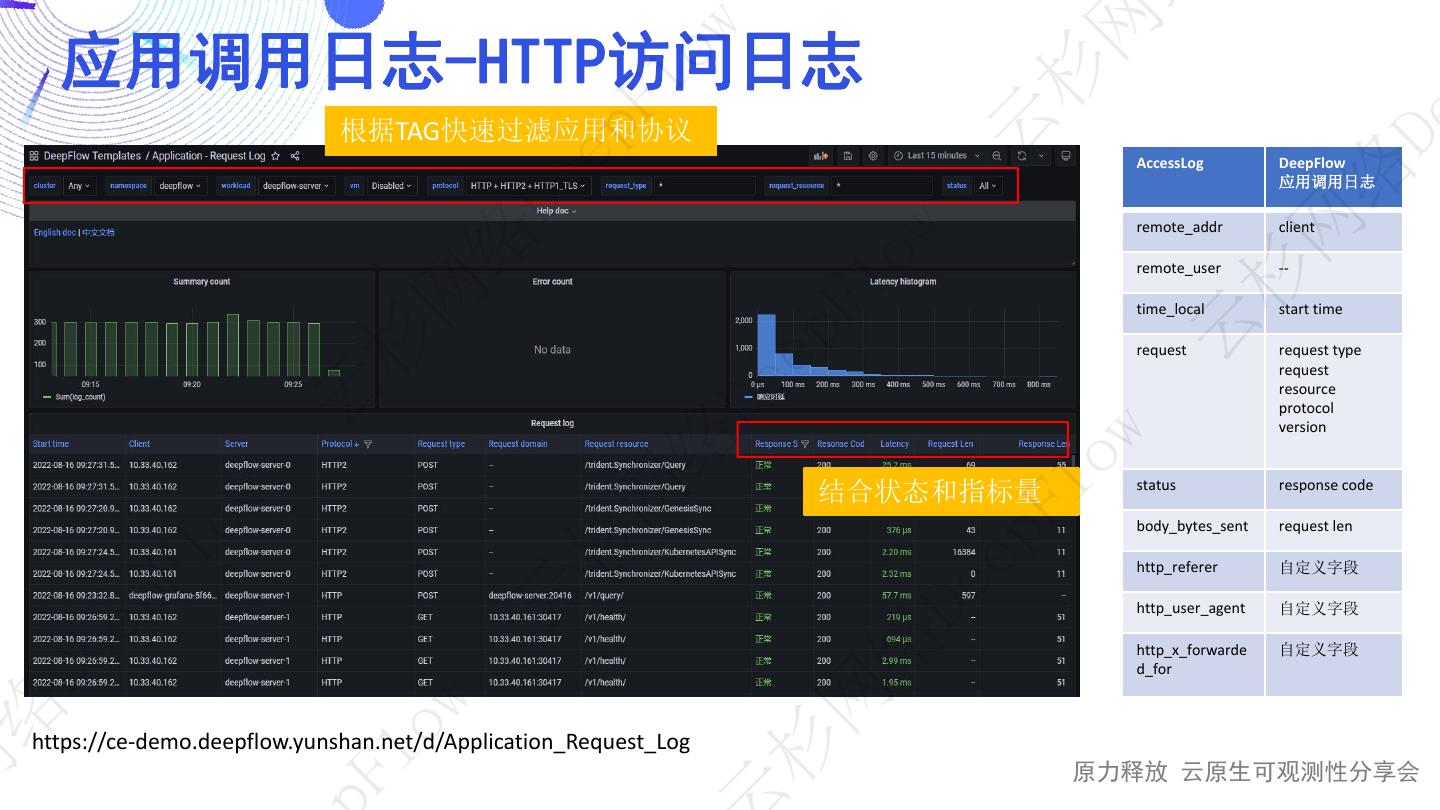Click the 1.95 ms latency cell
The height and width of the screenshot is (810, 1440).
point(897,683)
